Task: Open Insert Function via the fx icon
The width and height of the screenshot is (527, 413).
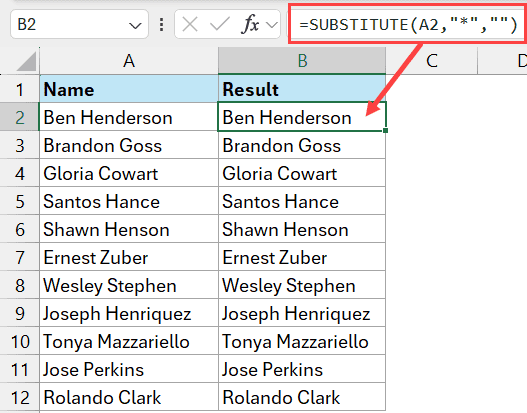Action: click(x=250, y=25)
